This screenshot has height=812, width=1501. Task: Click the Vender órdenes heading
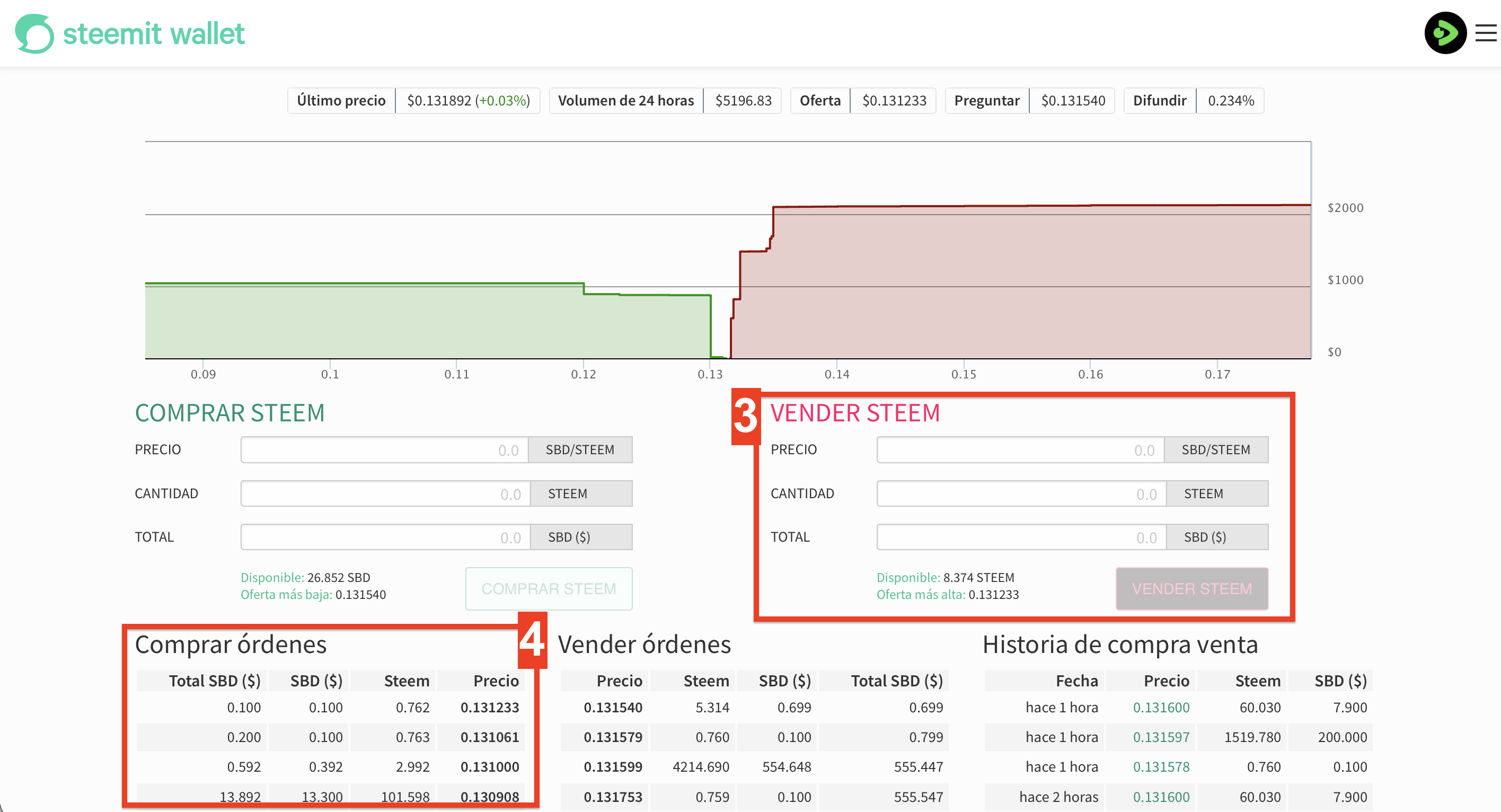644,644
